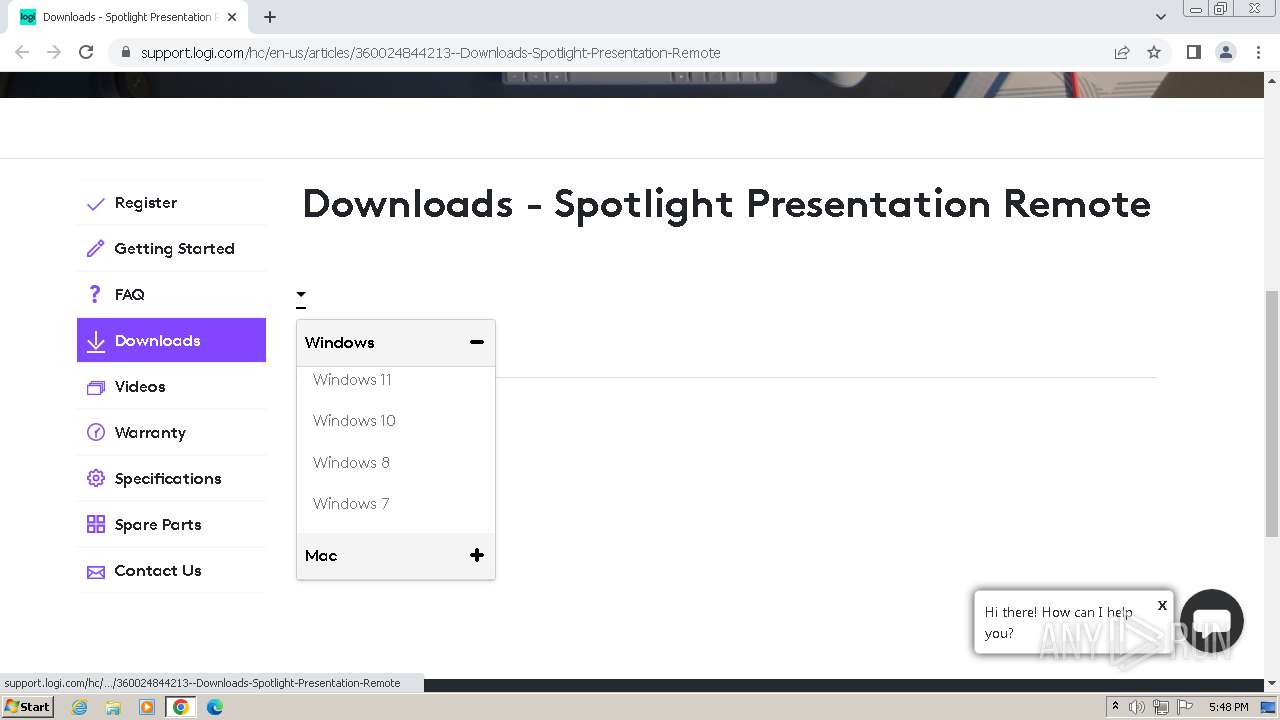Viewport: 1280px width, 720px height.
Task: Launch Microsoft Edge from taskbar
Action: [215, 707]
